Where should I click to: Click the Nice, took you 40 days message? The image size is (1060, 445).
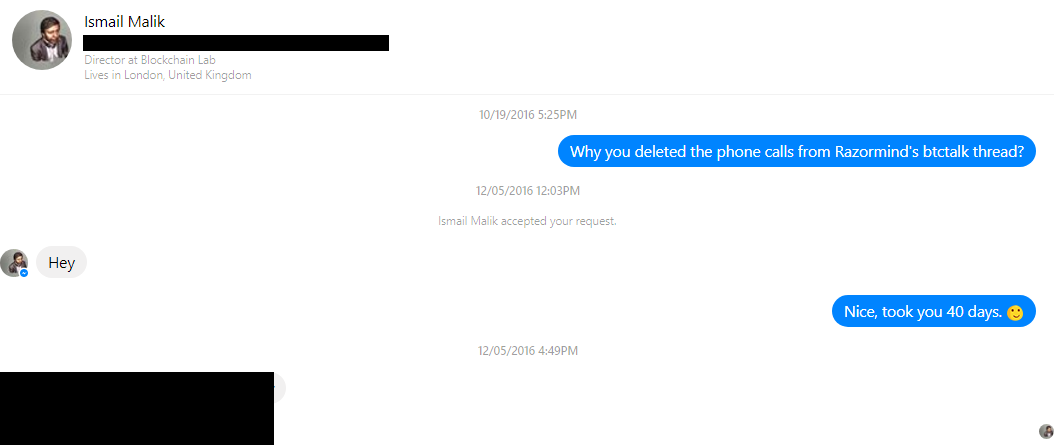[x=934, y=311]
